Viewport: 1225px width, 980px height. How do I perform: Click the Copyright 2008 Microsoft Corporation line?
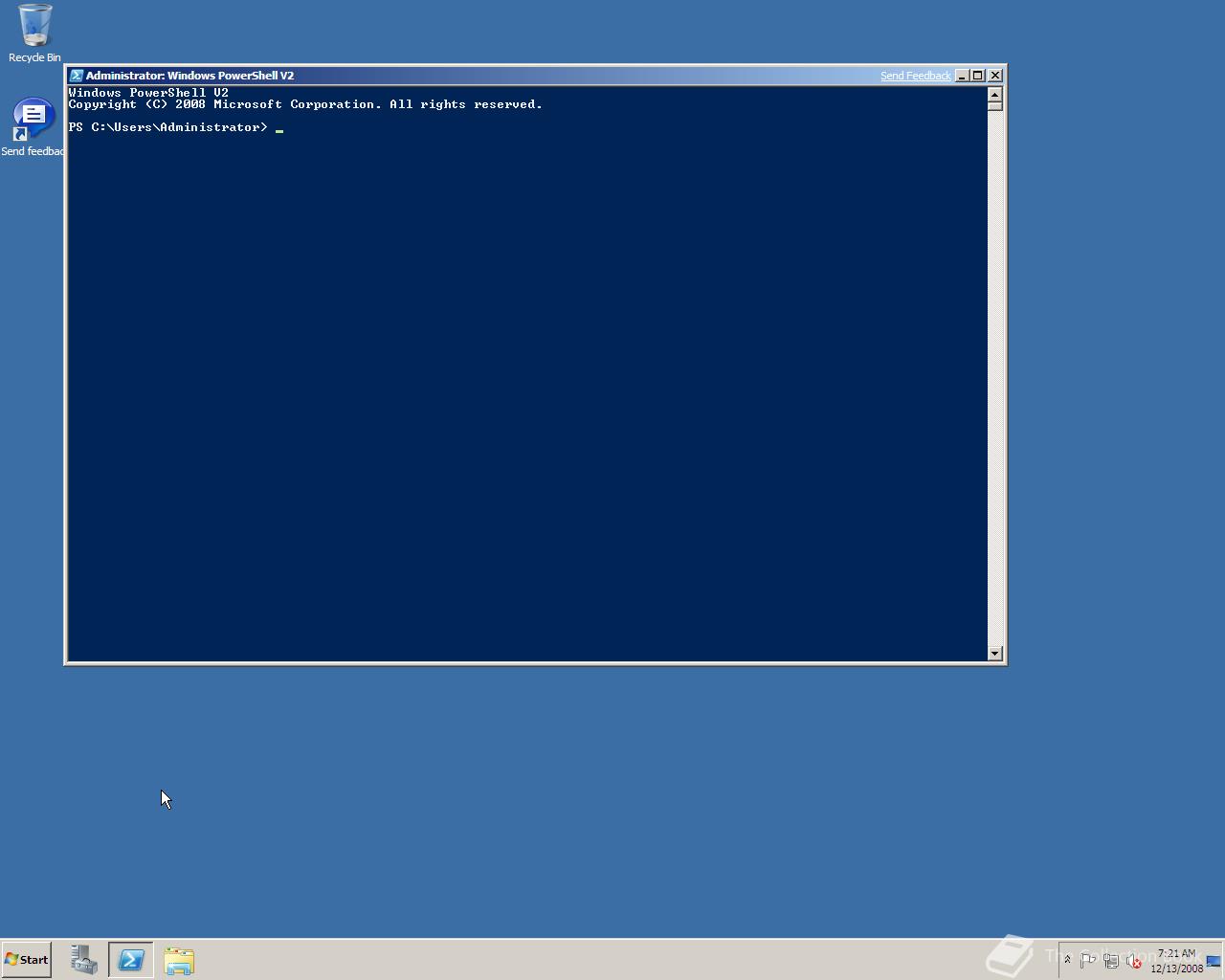click(x=305, y=104)
